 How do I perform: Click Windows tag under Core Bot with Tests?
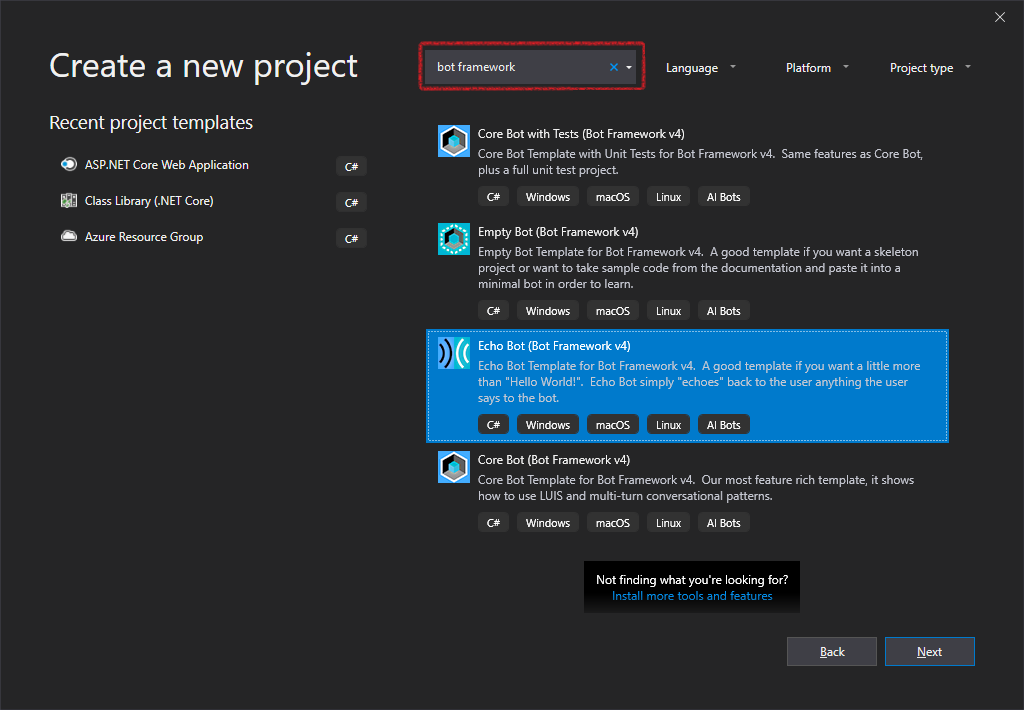point(547,197)
